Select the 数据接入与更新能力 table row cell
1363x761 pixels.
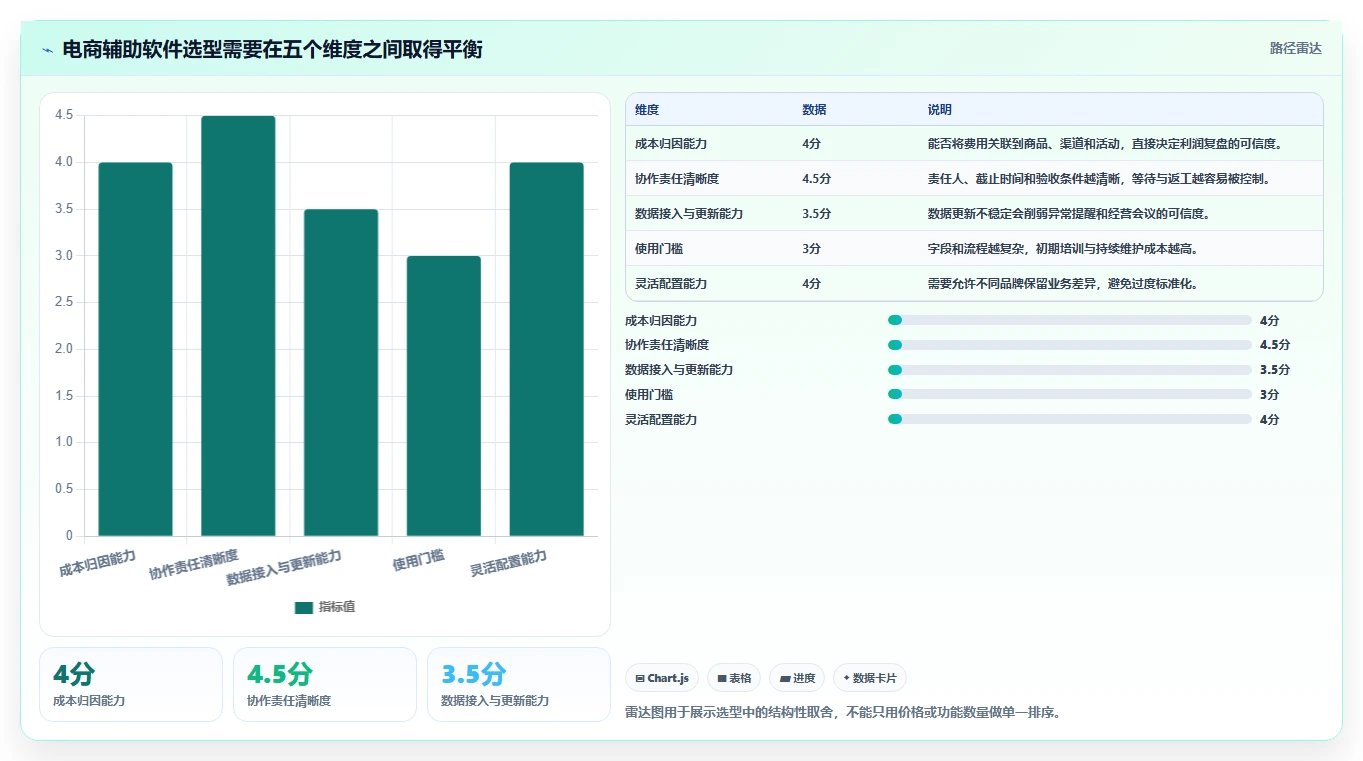coord(689,214)
